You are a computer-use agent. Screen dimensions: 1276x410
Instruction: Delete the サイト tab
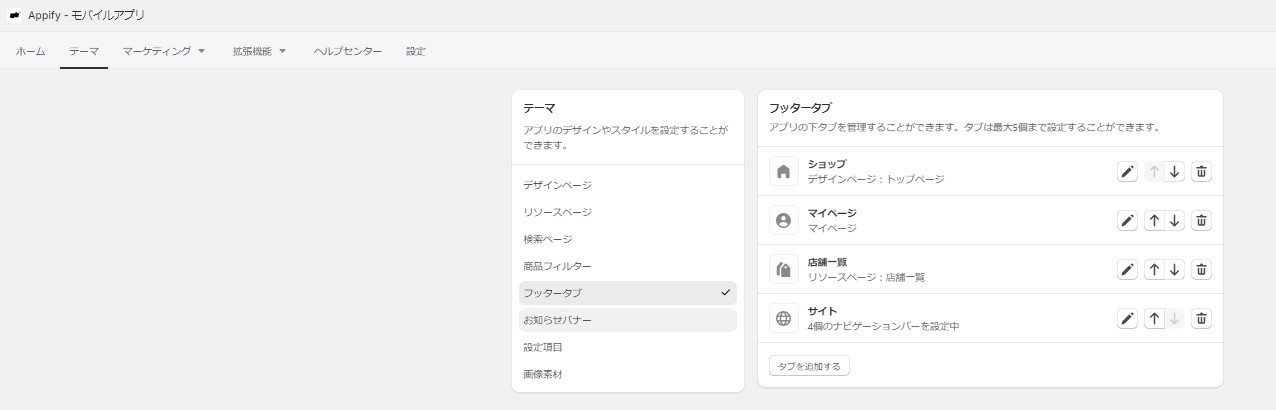[1202, 318]
